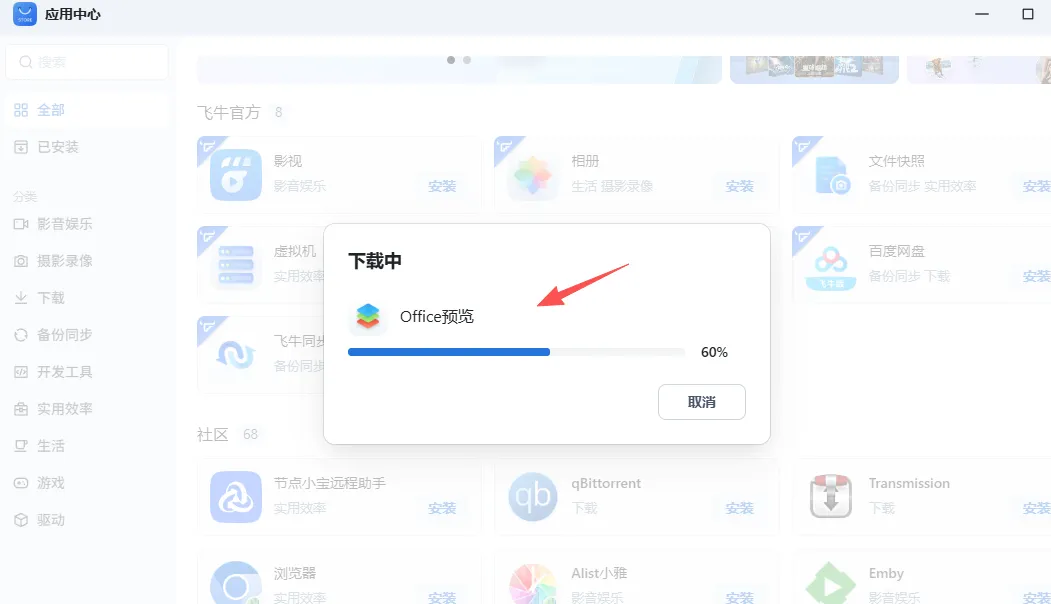Click the Alist小雅 app icon
Screen dimensions: 1051x604
click(x=533, y=583)
